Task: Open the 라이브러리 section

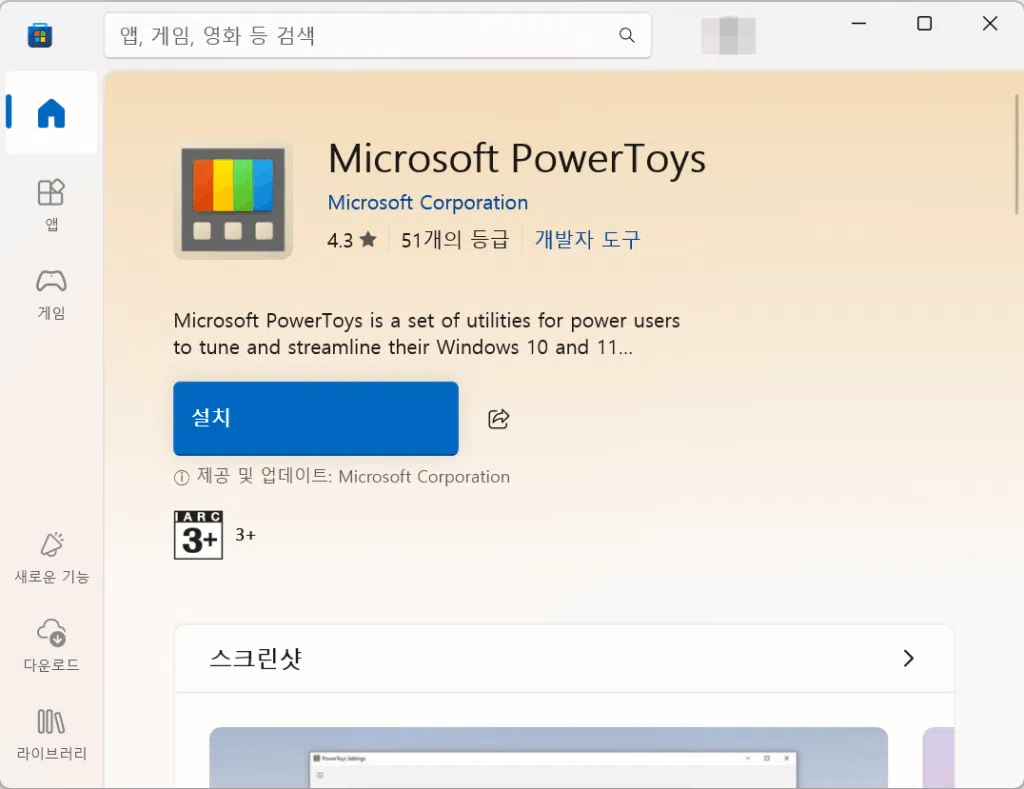Action: coord(51,732)
